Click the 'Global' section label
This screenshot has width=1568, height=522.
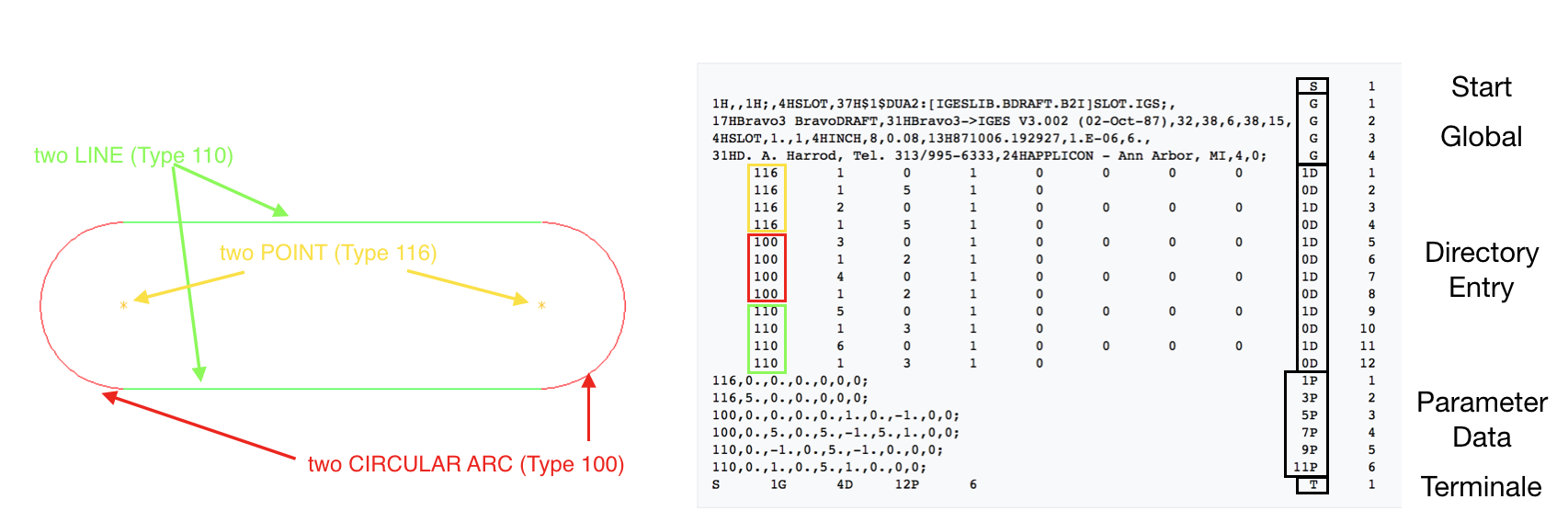coord(1481,137)
